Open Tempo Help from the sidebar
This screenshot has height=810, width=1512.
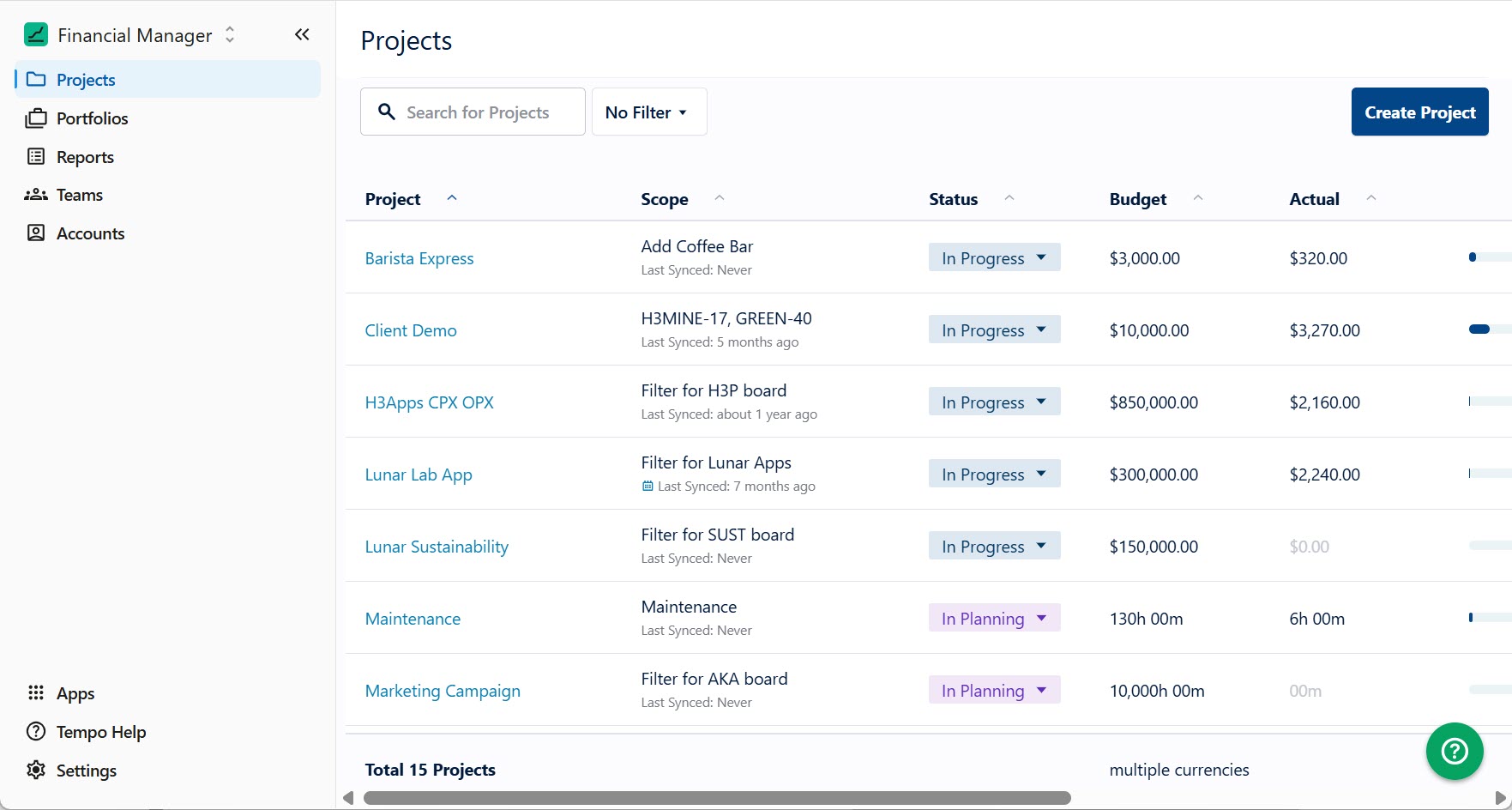point(100,731)
